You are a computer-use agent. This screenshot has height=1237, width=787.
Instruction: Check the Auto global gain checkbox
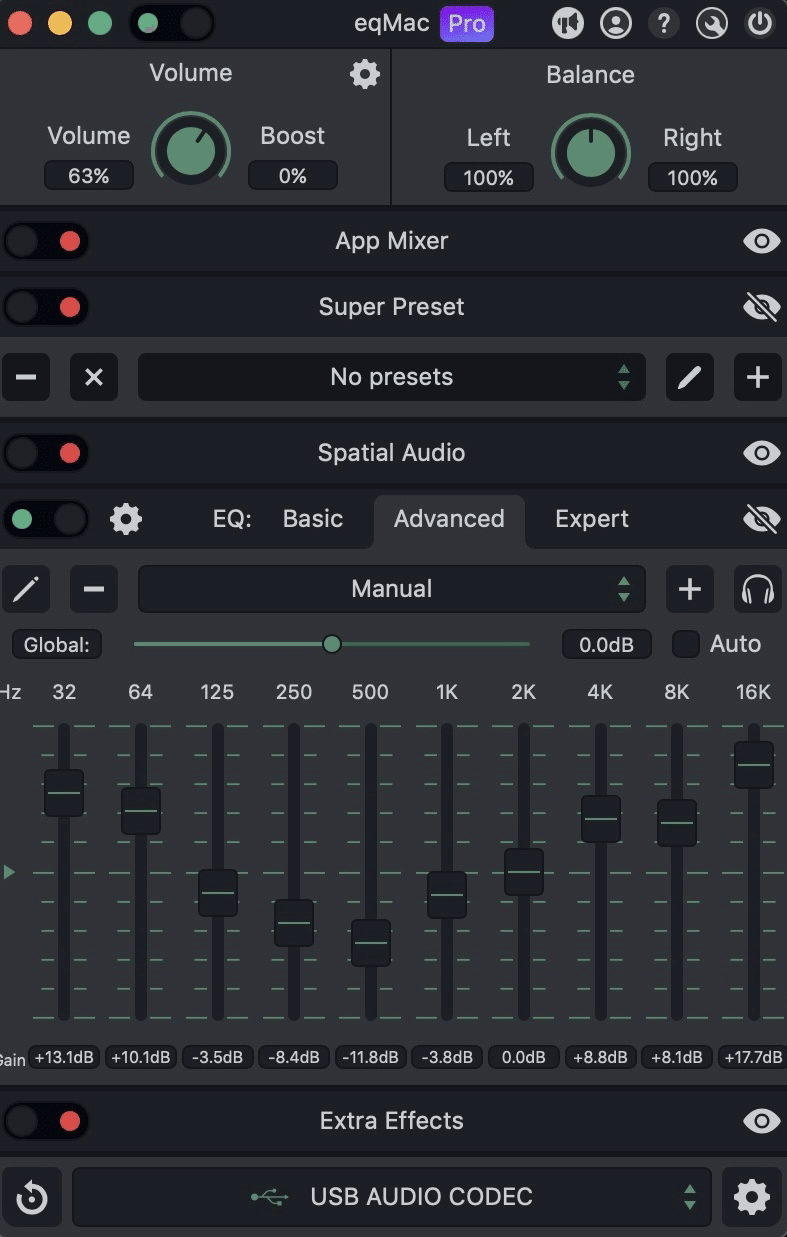coord(686,644)
